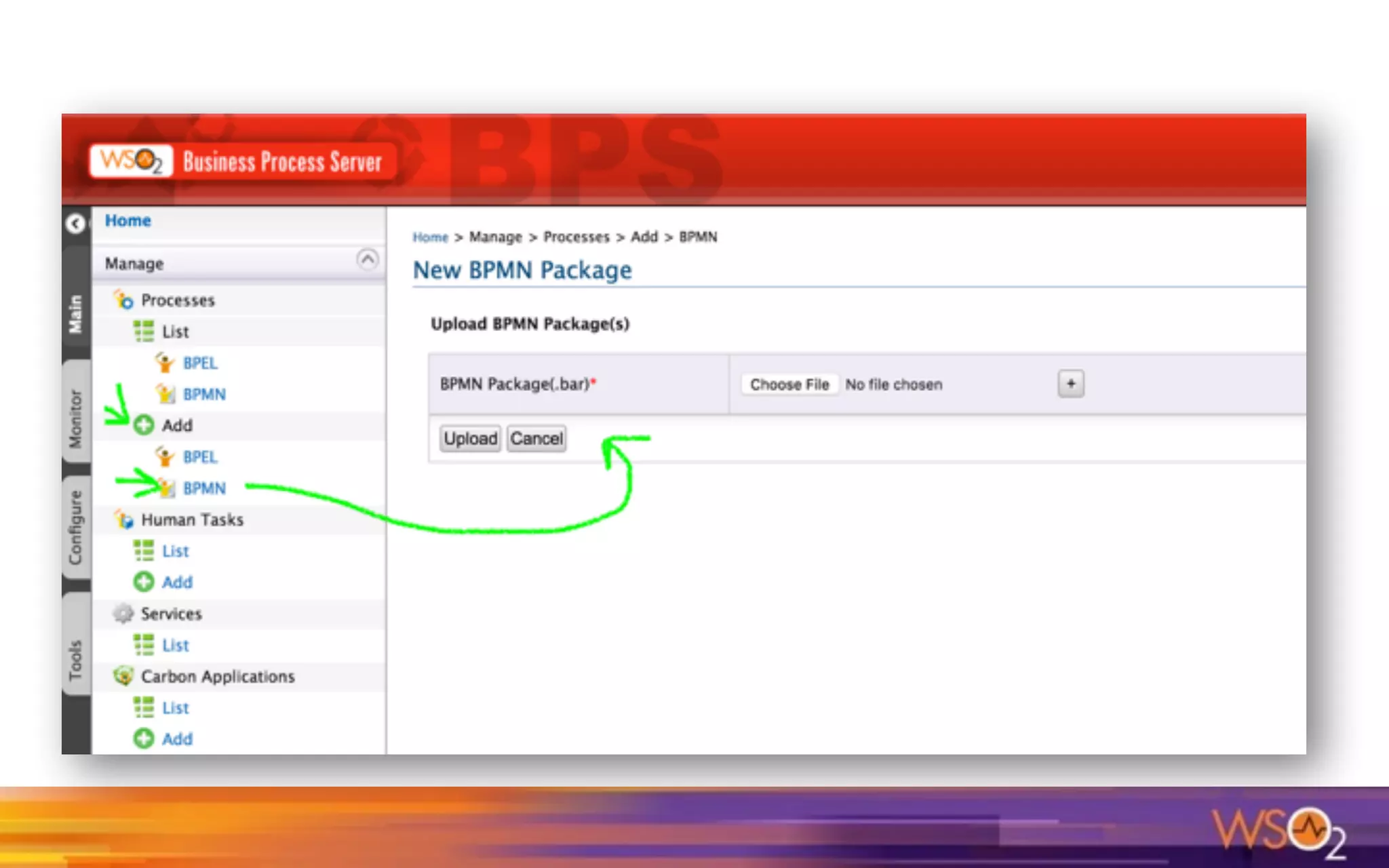The width and height of the screenshot is (1389, 868).
Task: Open the Tools side tab
Action: [75, 659]
